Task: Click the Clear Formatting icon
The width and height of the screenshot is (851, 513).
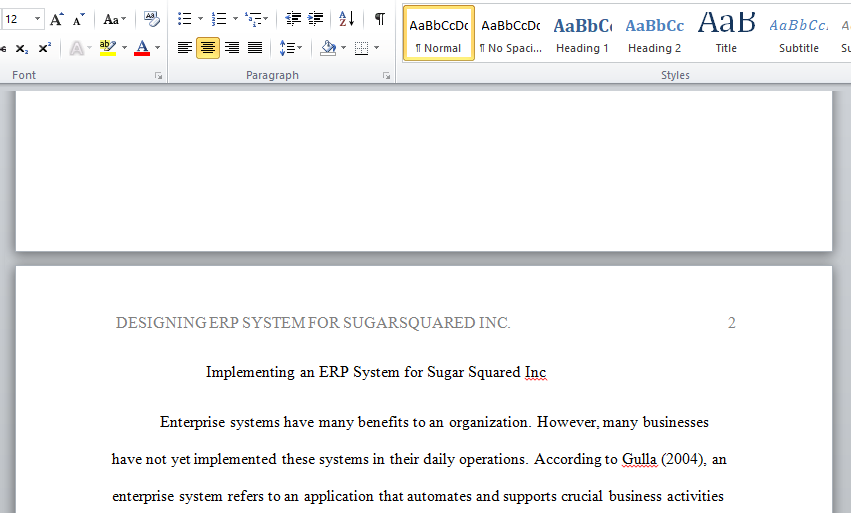Action: pyautogui.click(x=151, y=19)
